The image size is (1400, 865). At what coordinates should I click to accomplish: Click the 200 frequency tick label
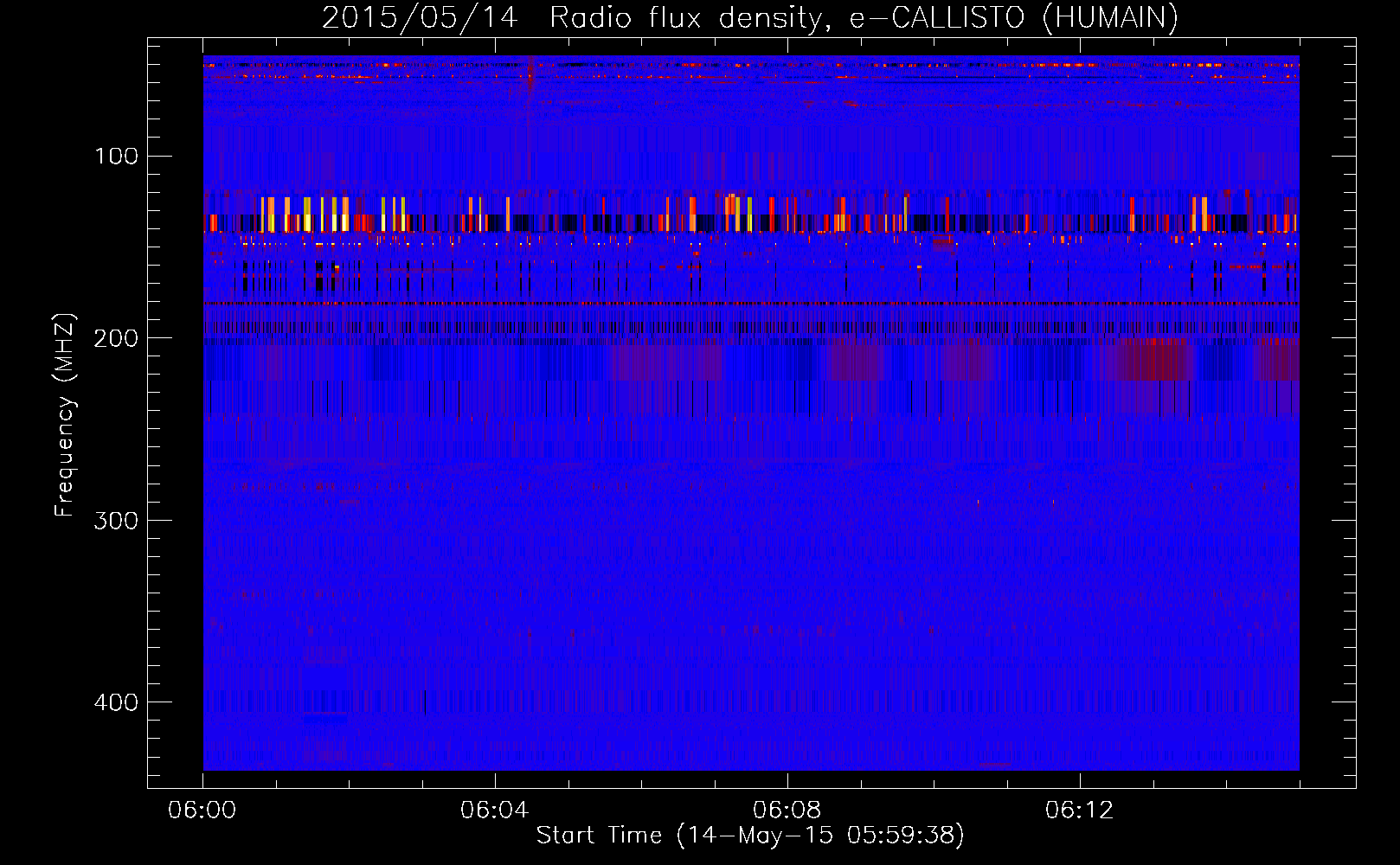click(x=116, y=338)
